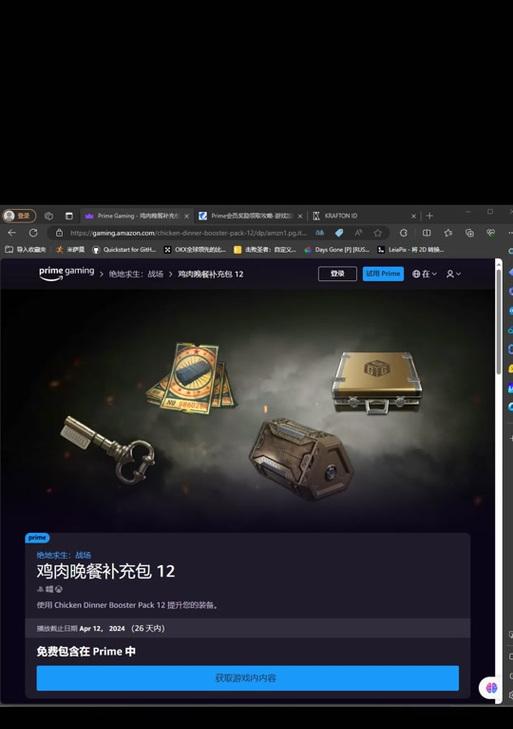Open the tab actions menu icon
This screenshot has height=729, width=513.
click(69, 216)
